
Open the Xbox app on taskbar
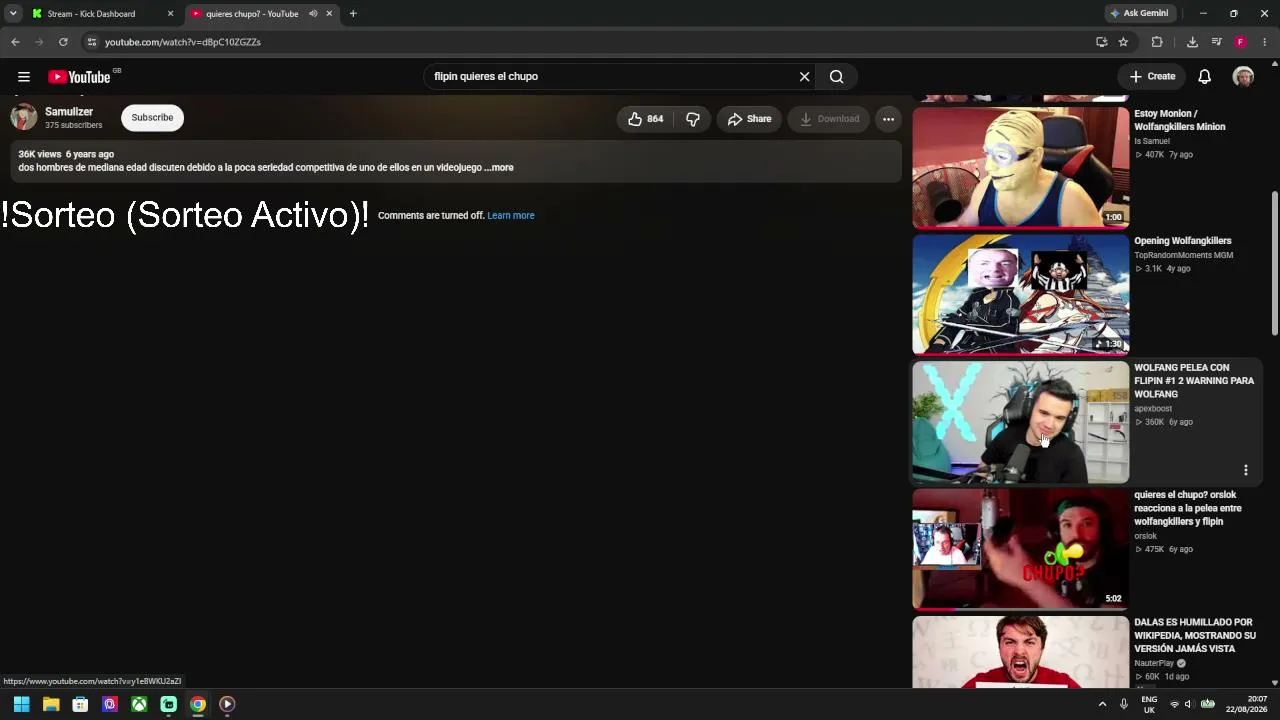pos(139,704)
